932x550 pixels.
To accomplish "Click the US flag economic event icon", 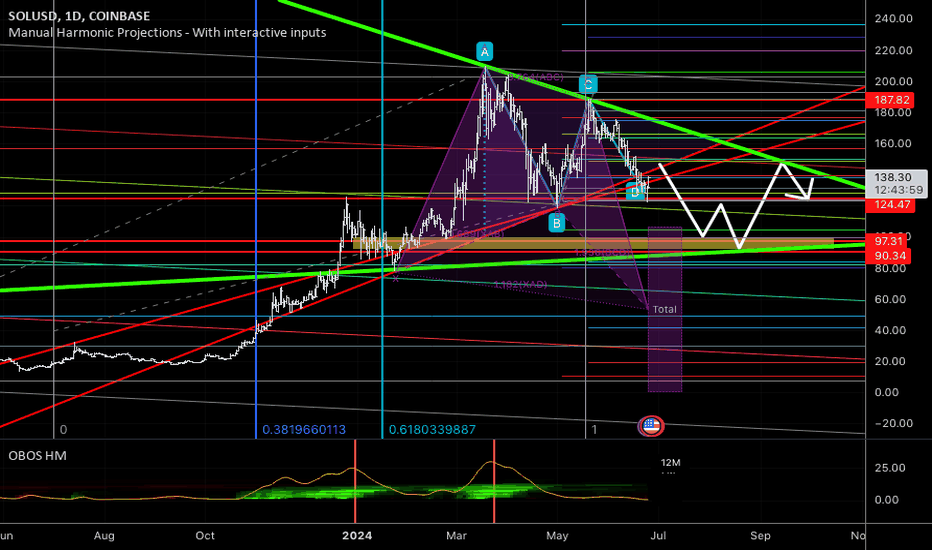I will point(651,426).
